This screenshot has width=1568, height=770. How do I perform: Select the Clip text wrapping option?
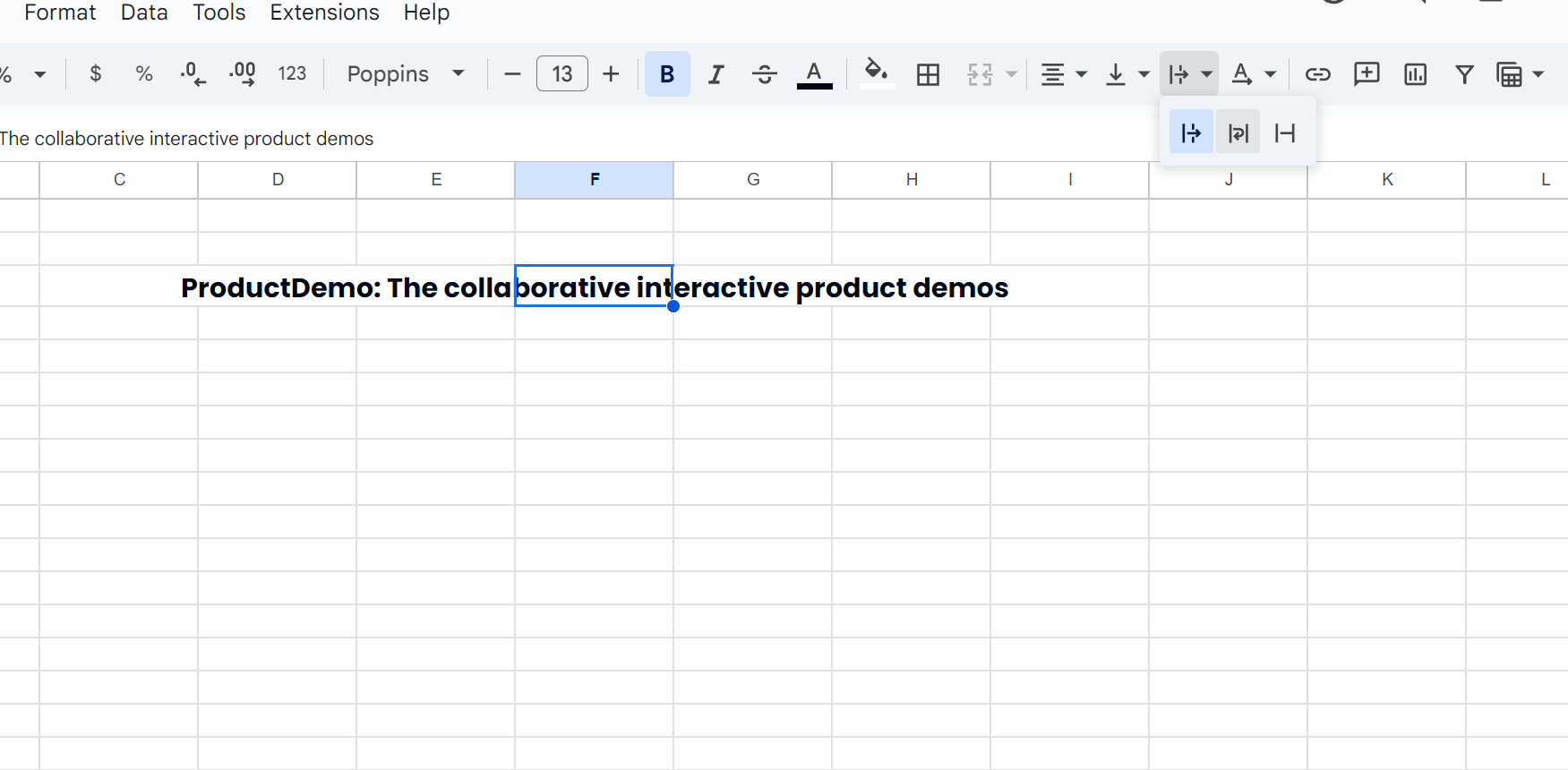tap(1285, 133)
